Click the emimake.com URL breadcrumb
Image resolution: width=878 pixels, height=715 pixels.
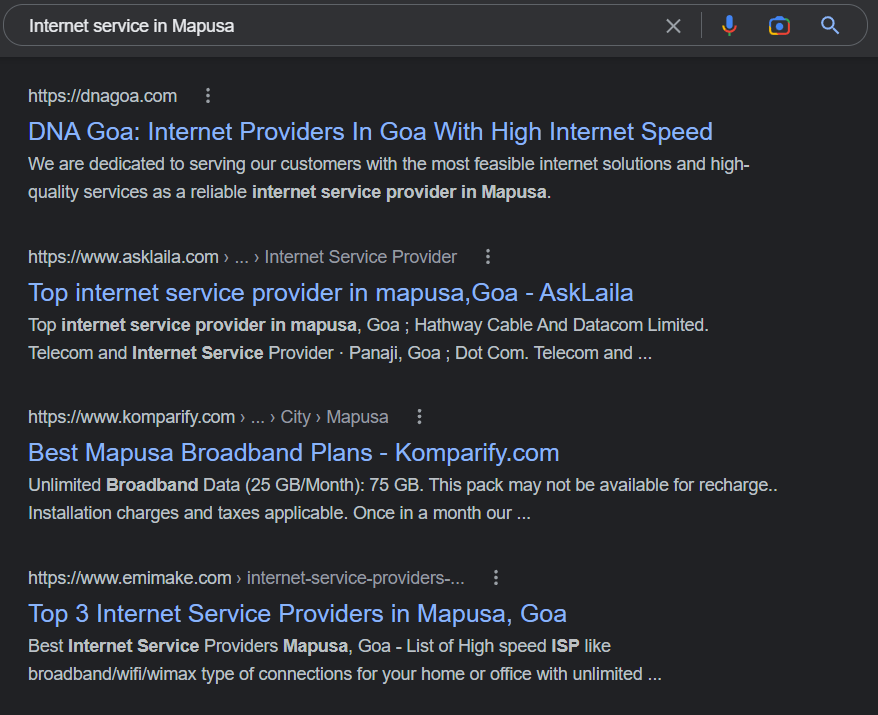pyautogui.click(x=129, y=578)
